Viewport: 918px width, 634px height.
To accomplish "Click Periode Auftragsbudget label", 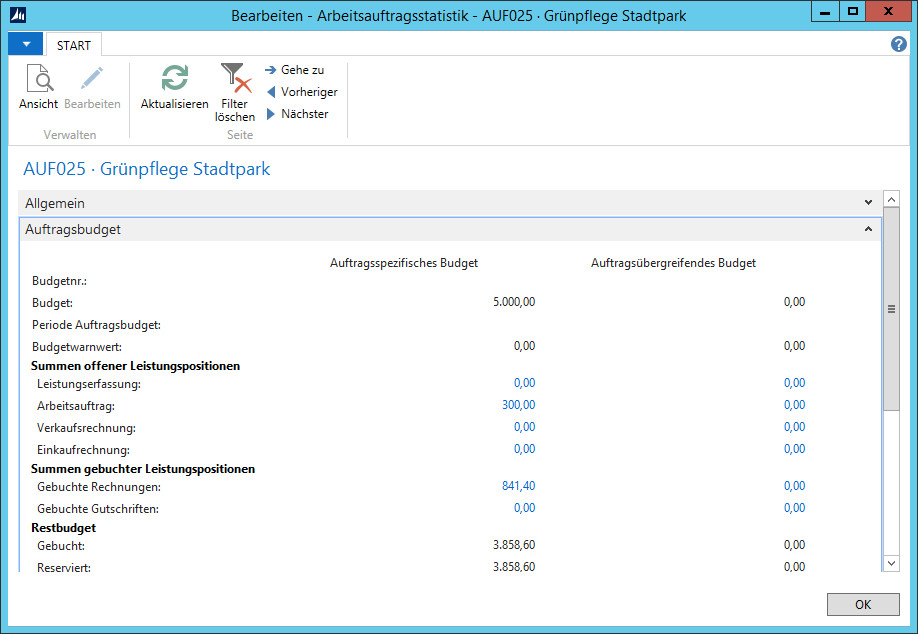I will point(97,325).
